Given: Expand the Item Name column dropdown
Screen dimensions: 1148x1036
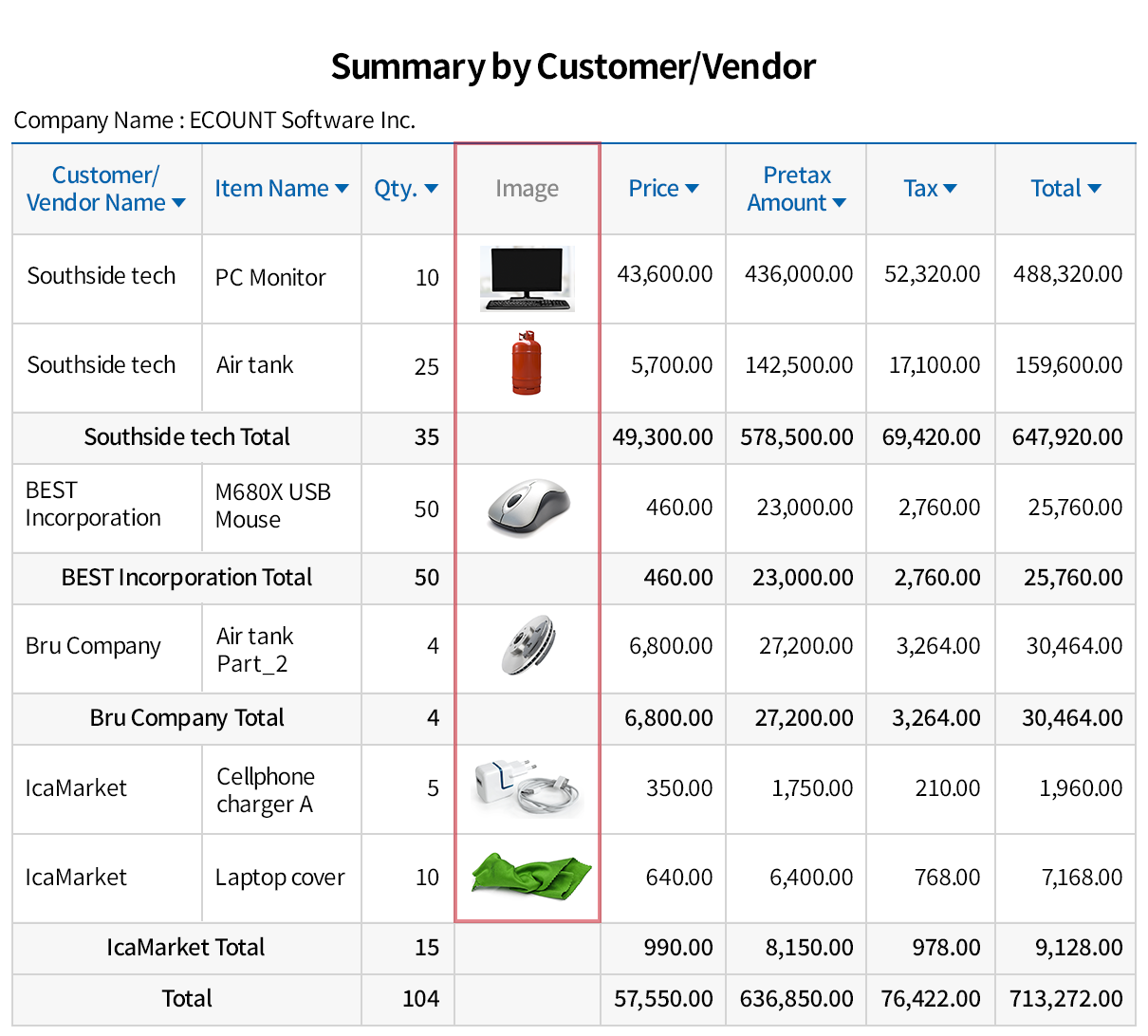Looking at the screenshot, I should (342, 189).
